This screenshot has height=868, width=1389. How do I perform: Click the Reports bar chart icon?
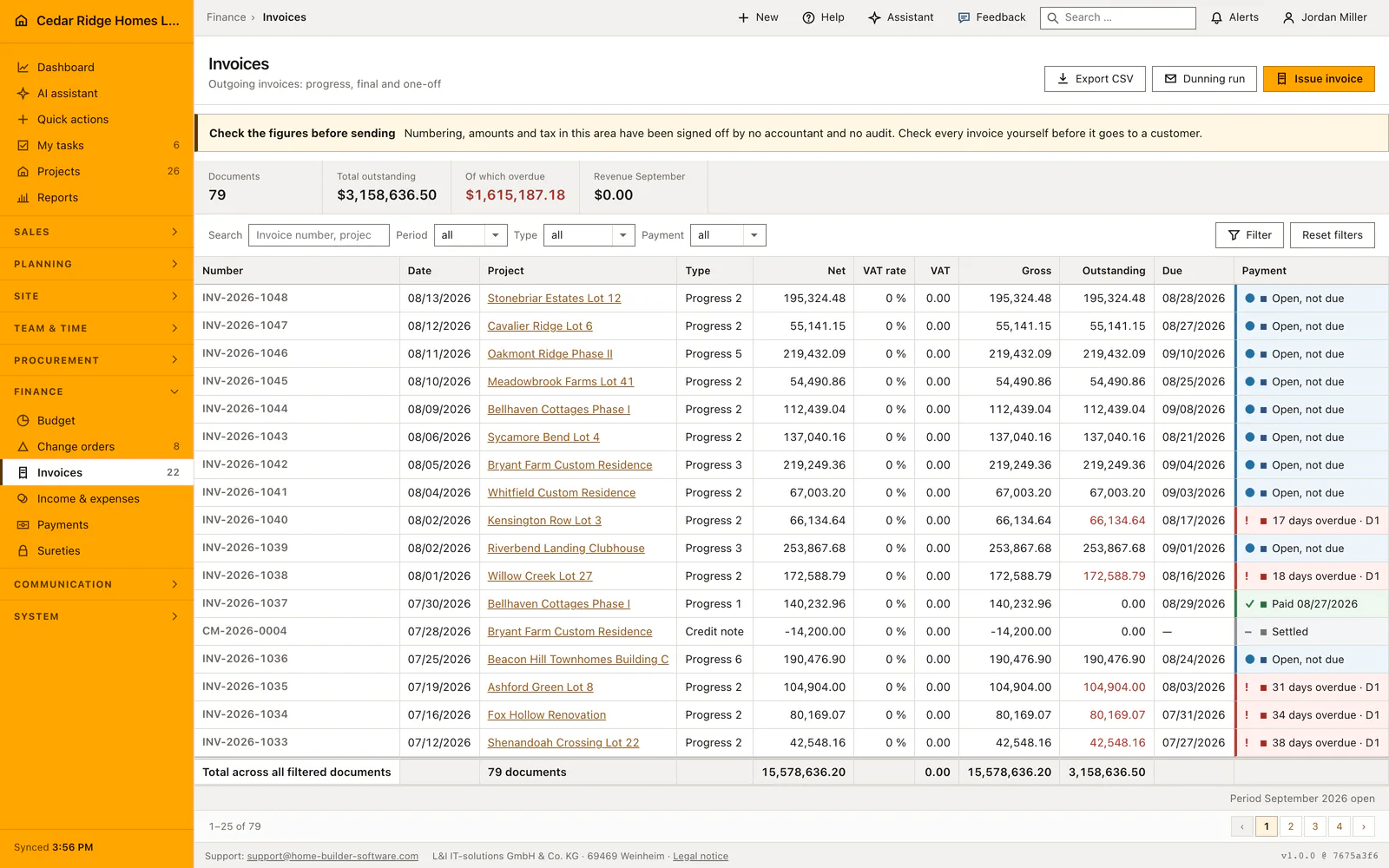pos(23,198)
